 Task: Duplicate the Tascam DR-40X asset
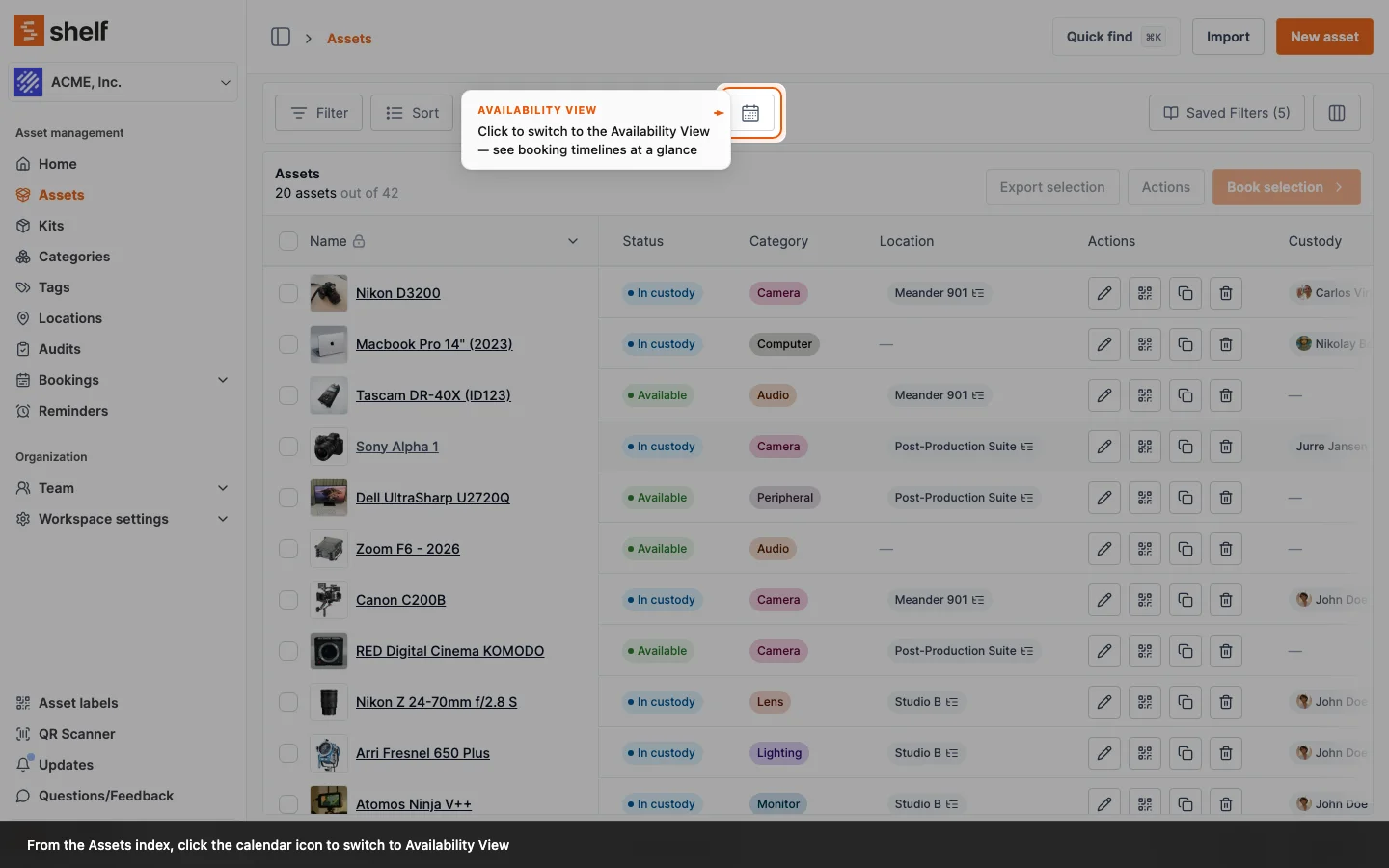click(1185, 395)
